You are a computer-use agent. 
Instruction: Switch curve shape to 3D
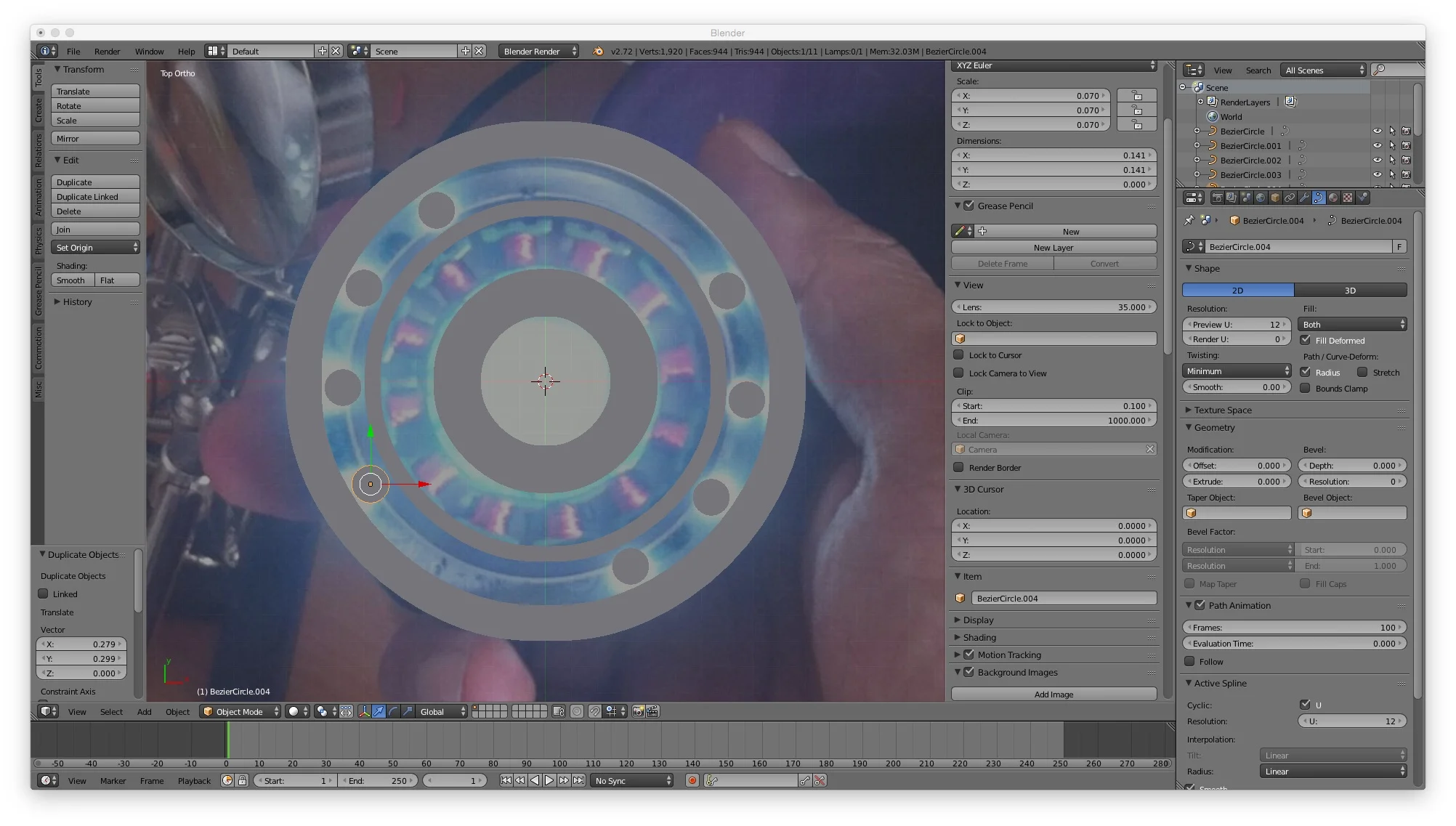point(1350,291)
